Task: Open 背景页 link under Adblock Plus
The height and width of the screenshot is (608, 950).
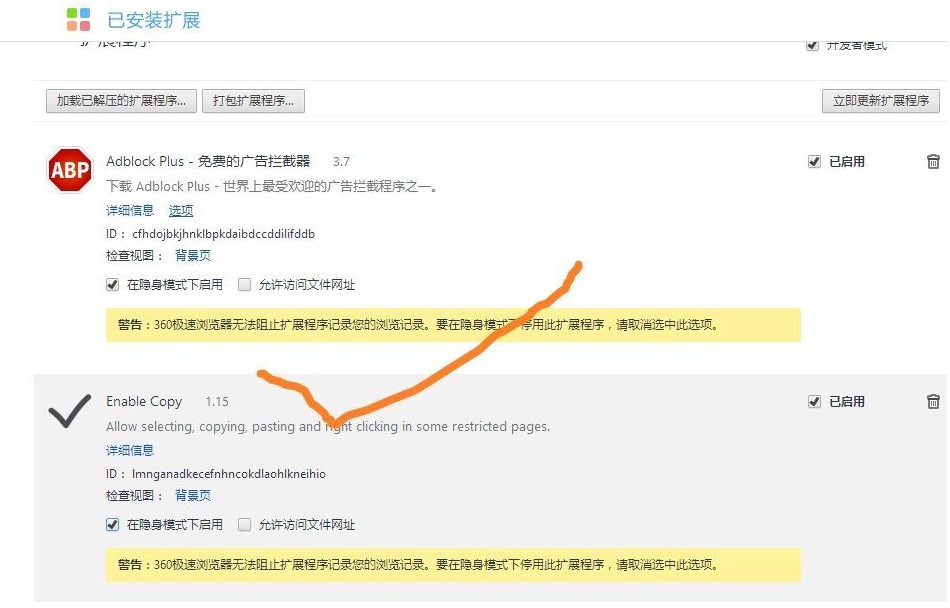Action: [193, 256]
